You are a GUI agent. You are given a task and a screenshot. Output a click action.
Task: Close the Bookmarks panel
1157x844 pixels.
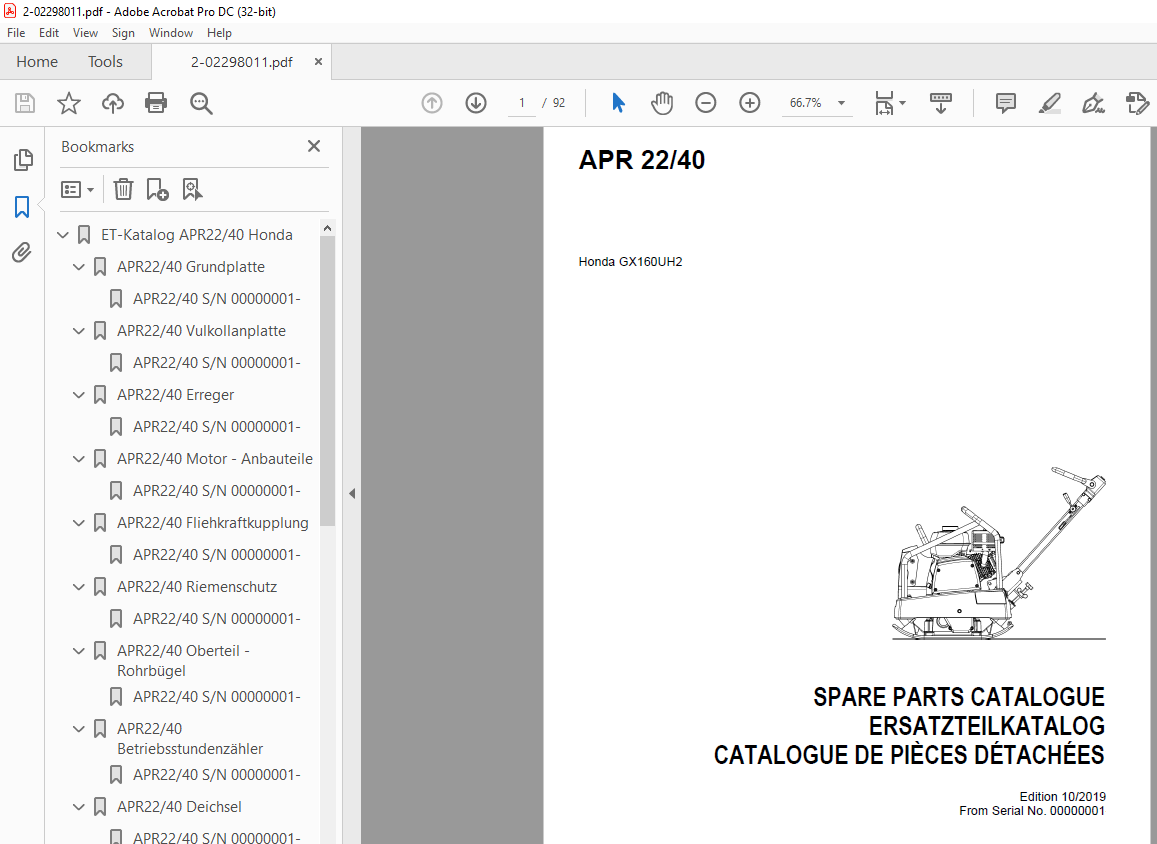pyautogui.click(x=314, y=146)
